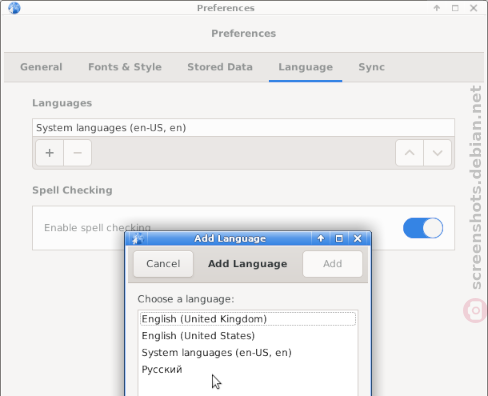
Task: Close the Preferences window
Action: [x=473, y=8]
